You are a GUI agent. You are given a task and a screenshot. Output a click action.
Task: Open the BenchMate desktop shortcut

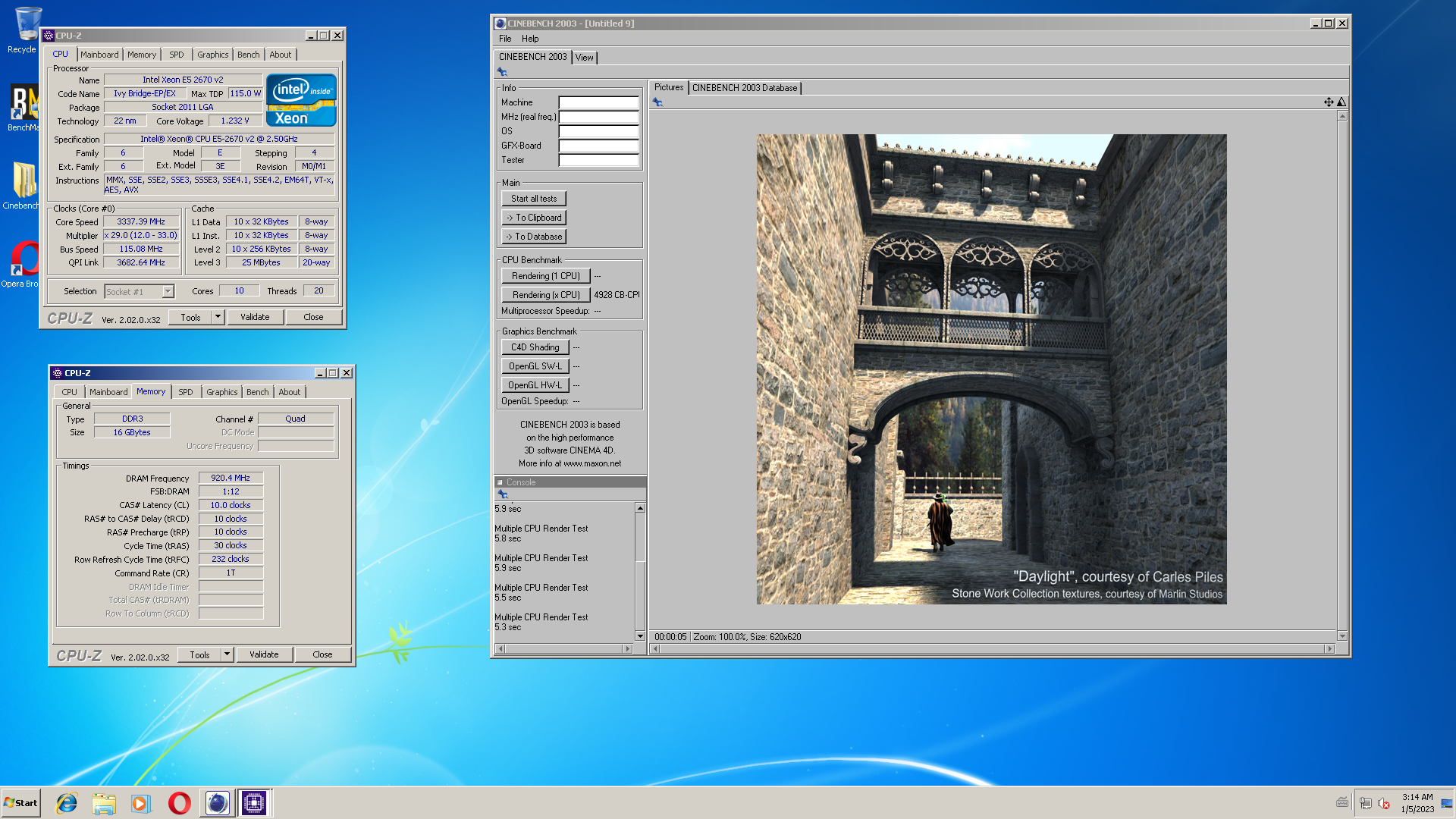tap(24, 108)
